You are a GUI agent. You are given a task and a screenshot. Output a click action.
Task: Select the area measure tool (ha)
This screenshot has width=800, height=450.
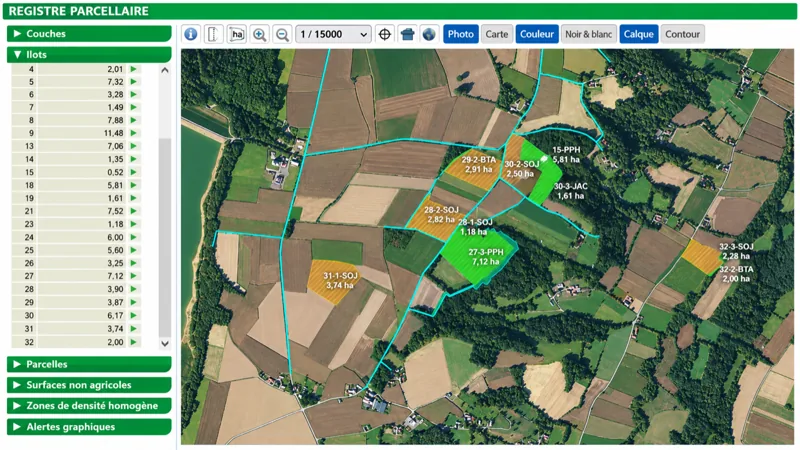coord(237,34)
